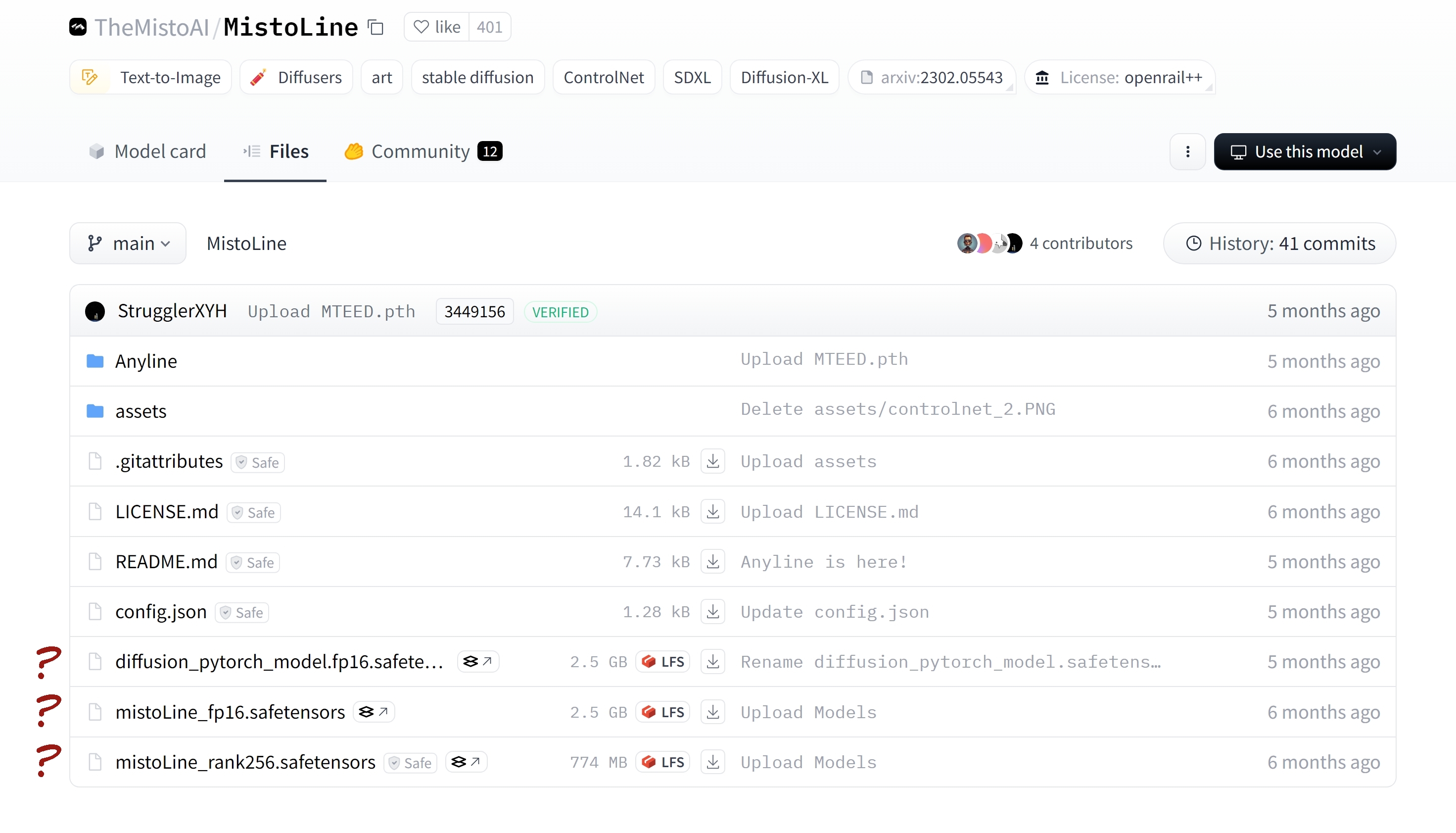Open the assets folder
The height and width of the screenshot is (833, 1456).
click(x=141, y=411)
